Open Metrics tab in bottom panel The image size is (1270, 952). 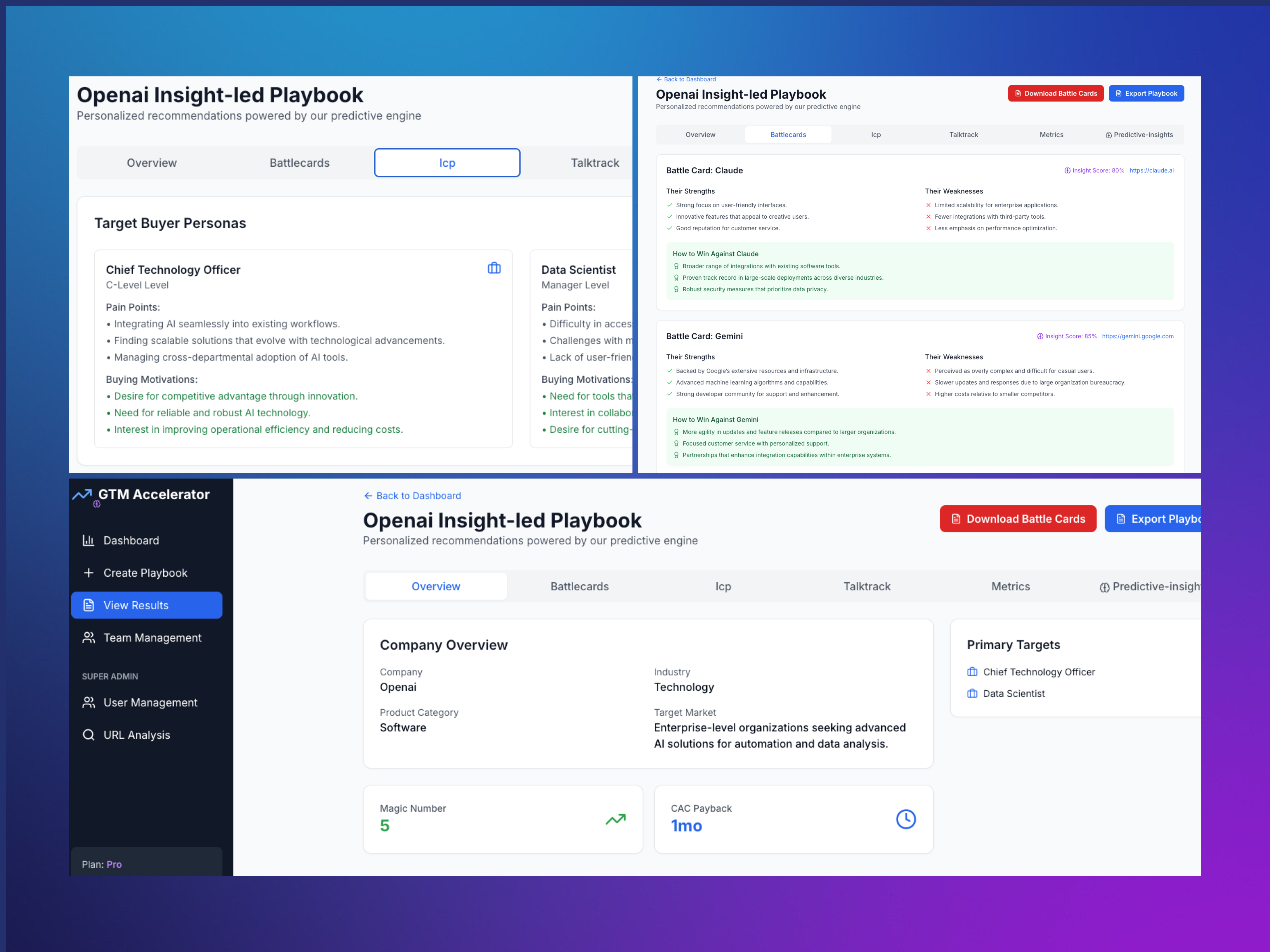click(x=1011, y=587)
